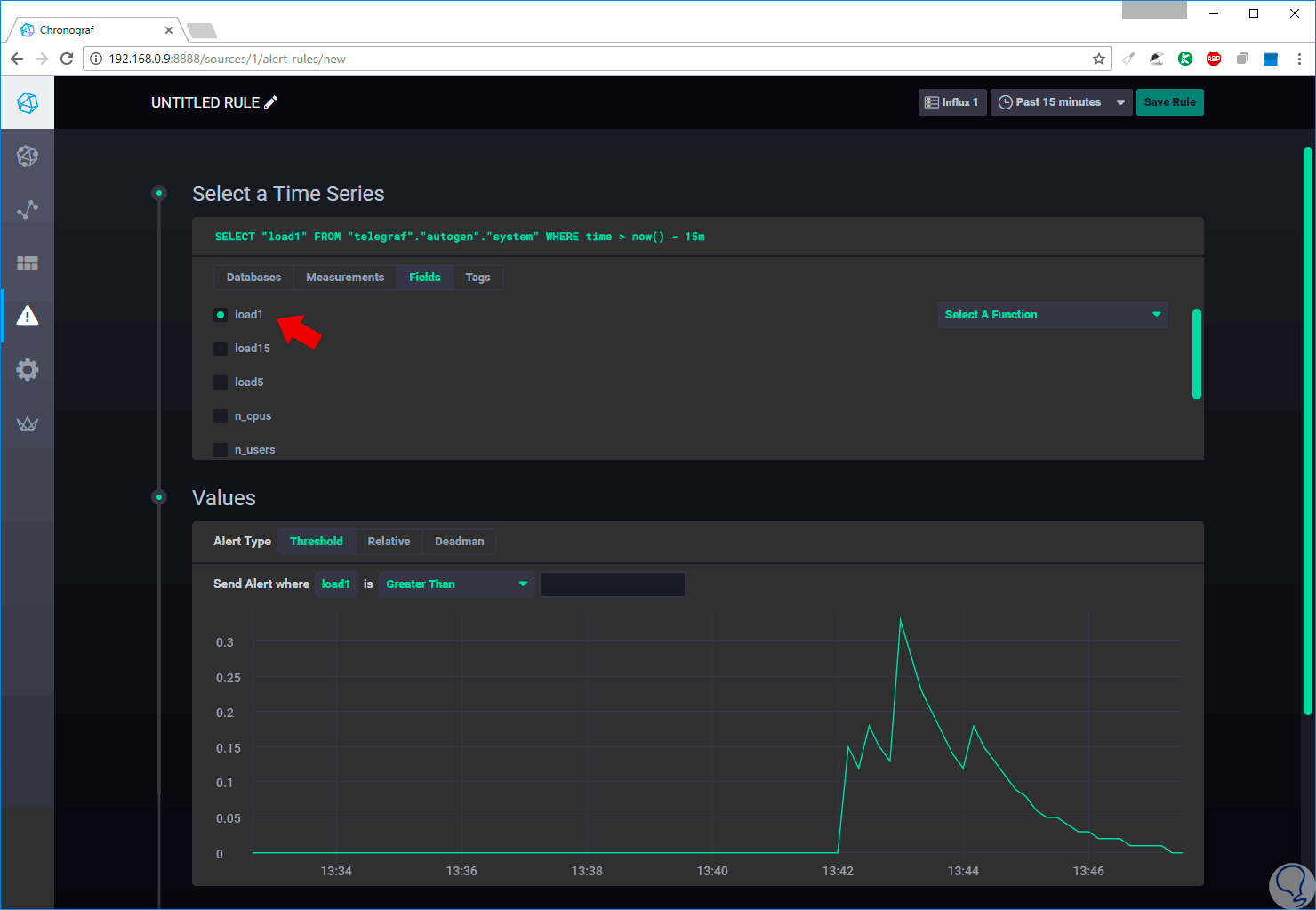Open the Select A Function dropdown

pyautogui.click(x=1052, y=315)
